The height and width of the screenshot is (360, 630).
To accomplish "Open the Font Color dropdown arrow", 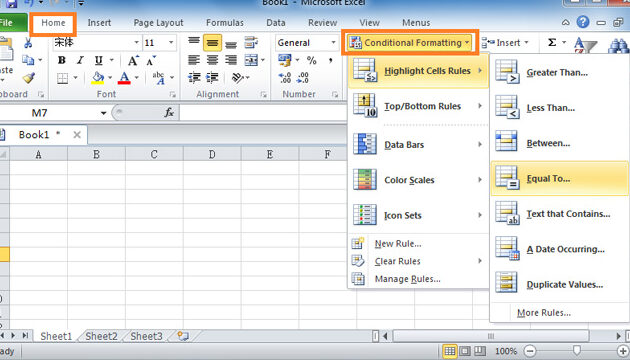I will click(x=137, y=78).
